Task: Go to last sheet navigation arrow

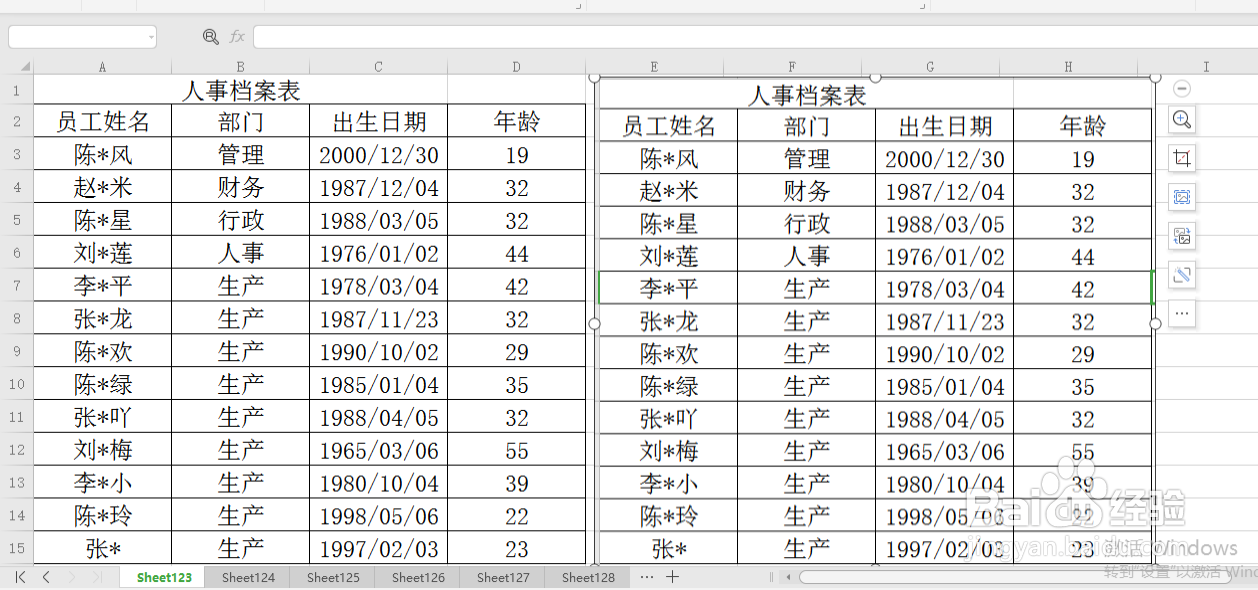Action: pyautogui.click(x=97, y=577)
